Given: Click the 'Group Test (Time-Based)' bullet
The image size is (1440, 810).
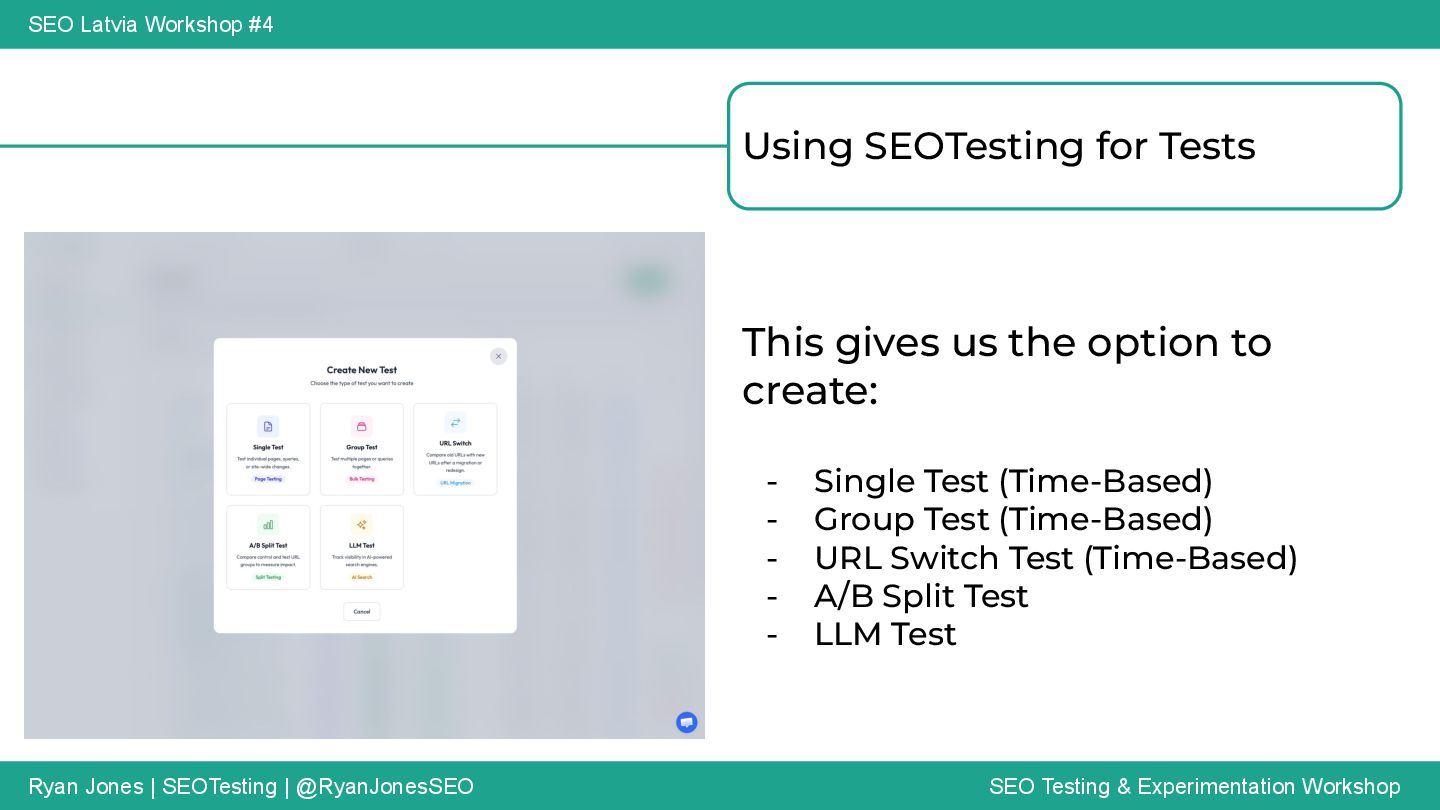Looking at the screenshot, I should [x=1013, y=520].
